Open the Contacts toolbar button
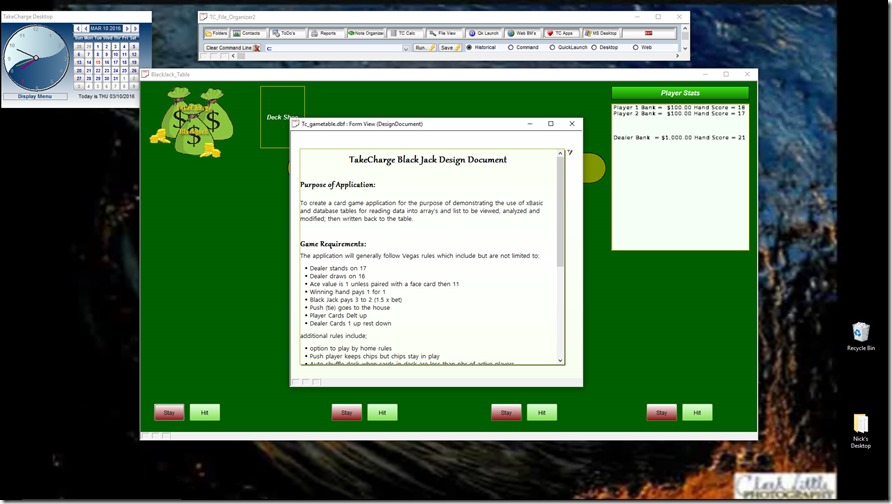 246,33
